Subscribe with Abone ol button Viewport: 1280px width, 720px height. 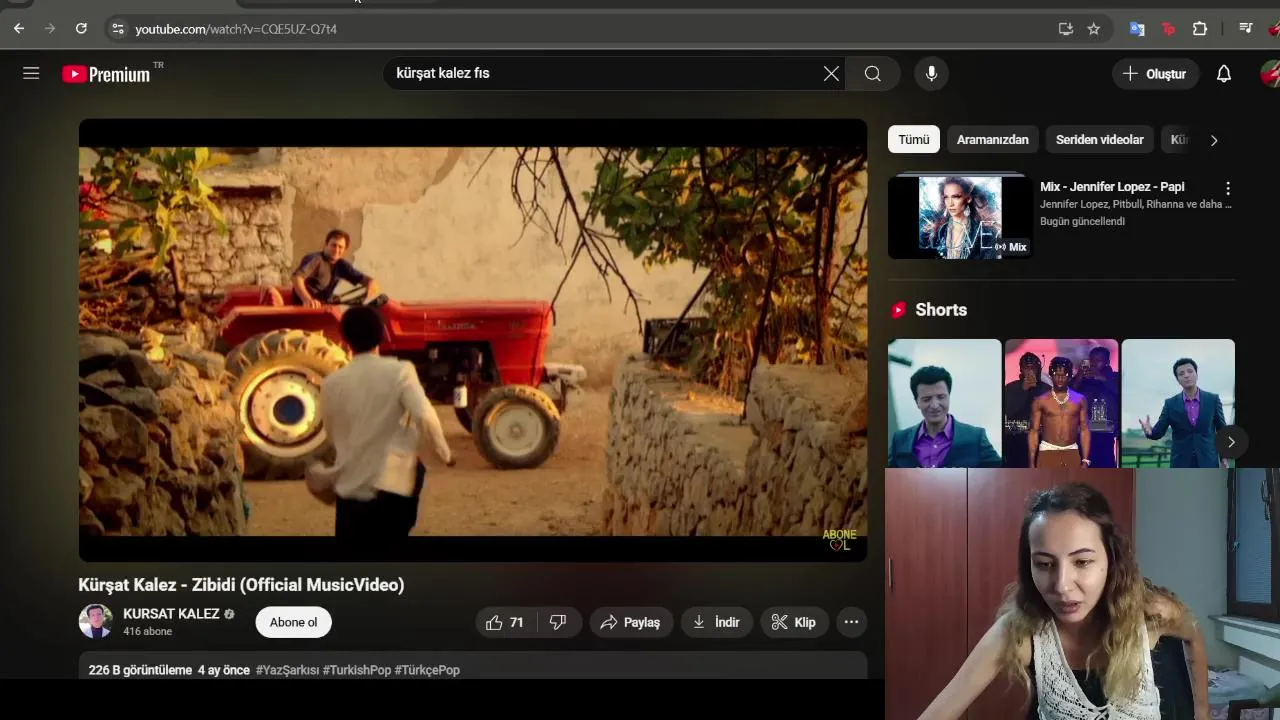coord(293,622)
